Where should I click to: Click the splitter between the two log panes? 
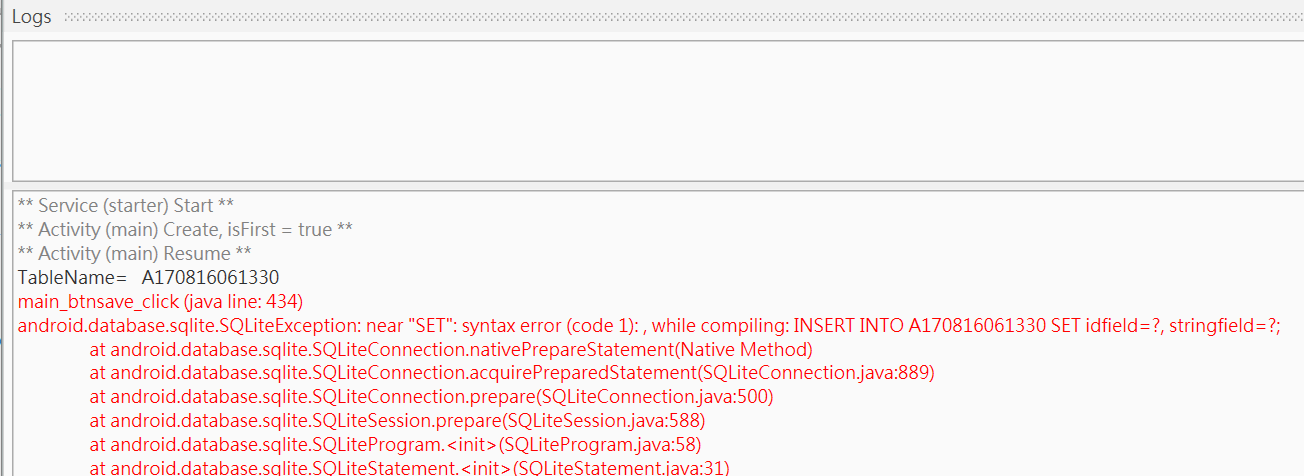tap(656, 185)
